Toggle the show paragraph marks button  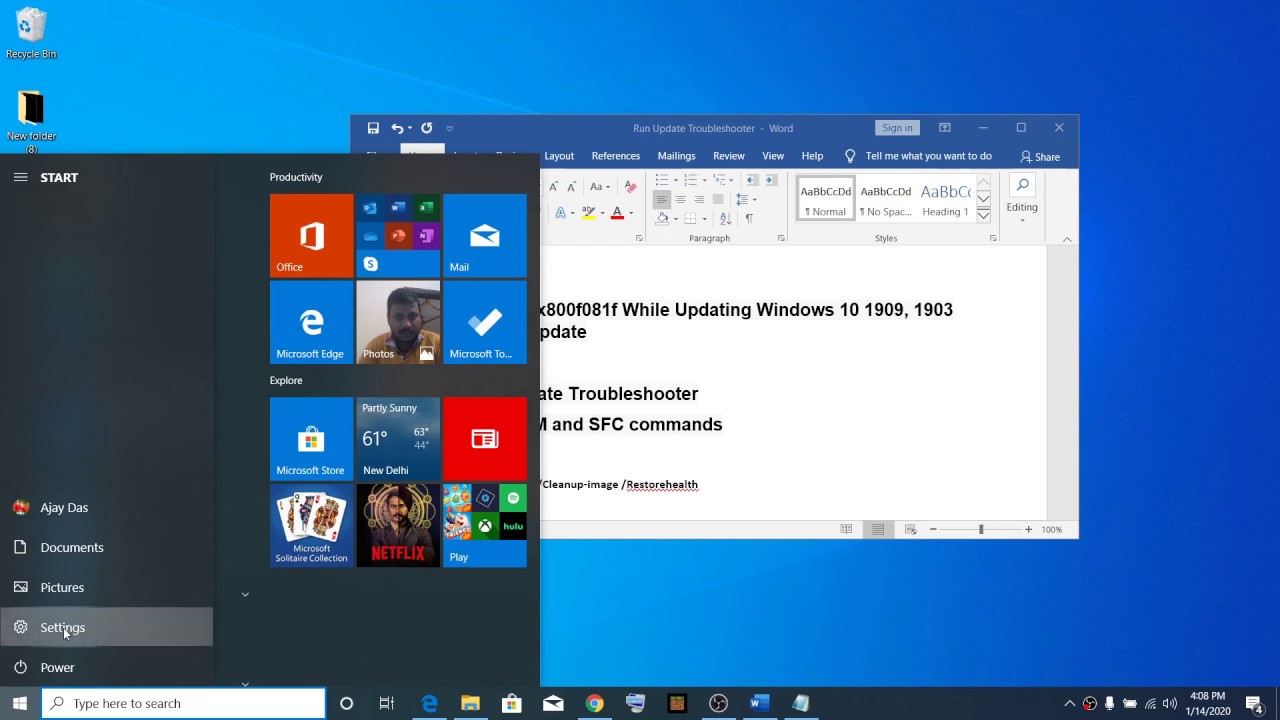coord(749,218)
